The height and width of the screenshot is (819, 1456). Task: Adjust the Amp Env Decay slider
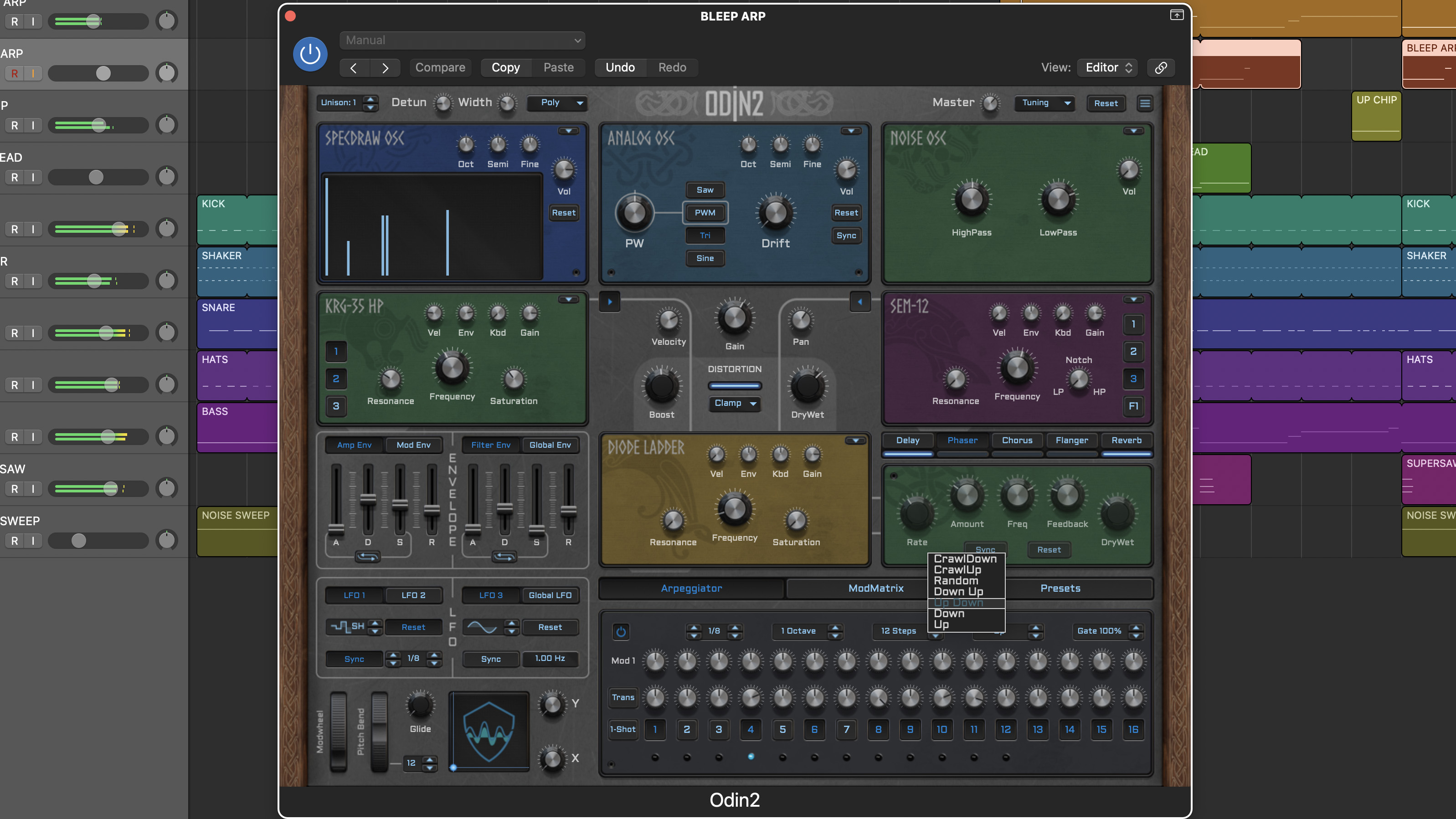pyautogui.click(x=368, y=499)
